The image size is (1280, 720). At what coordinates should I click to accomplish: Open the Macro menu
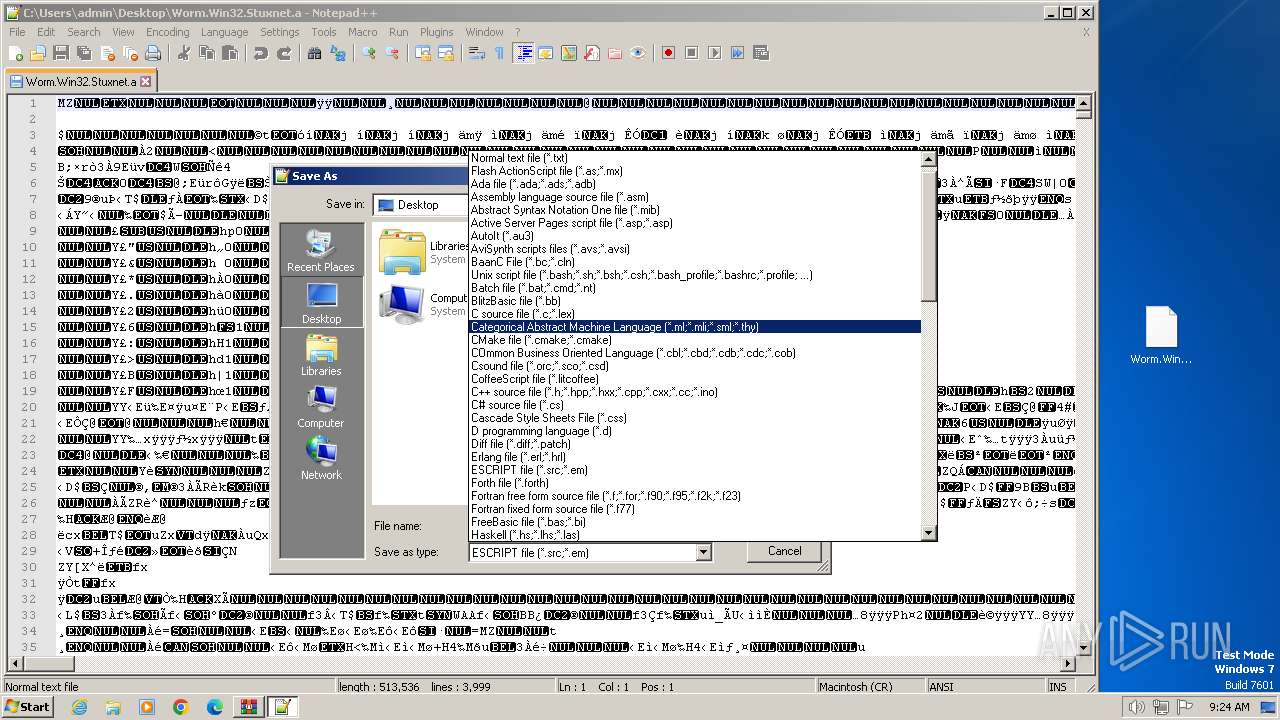pyautogui.click(x=363, y=32)
